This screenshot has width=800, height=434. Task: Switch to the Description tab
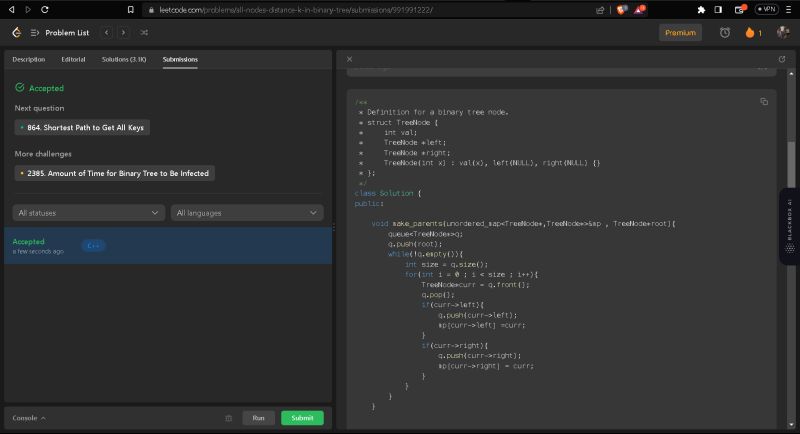(29, 60)
